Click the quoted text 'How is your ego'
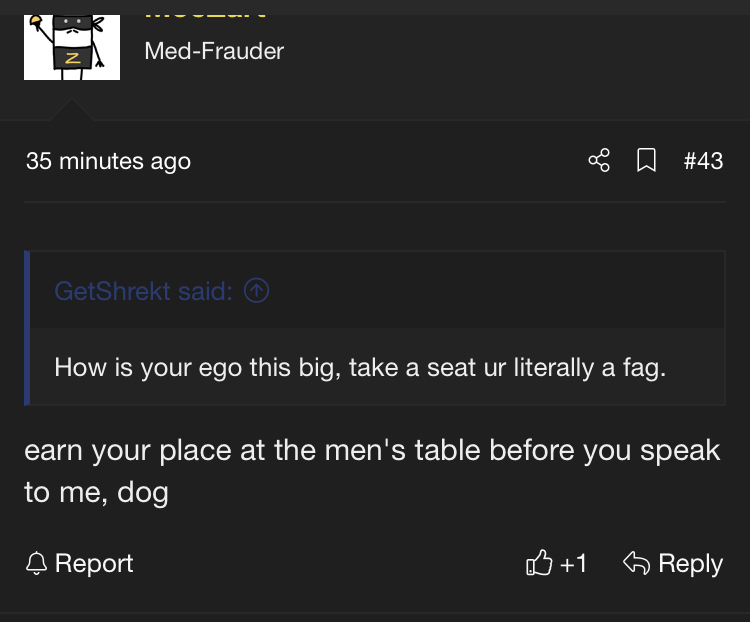 tap(150, 367)
